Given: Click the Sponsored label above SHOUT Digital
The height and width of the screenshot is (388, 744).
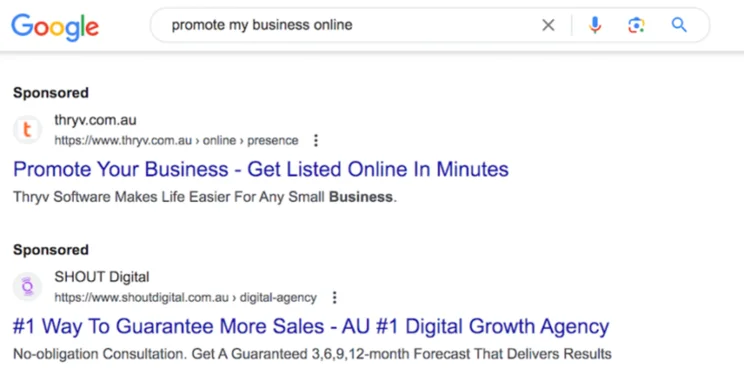Looking at the screenshot, I should click(x=51, y=249).
